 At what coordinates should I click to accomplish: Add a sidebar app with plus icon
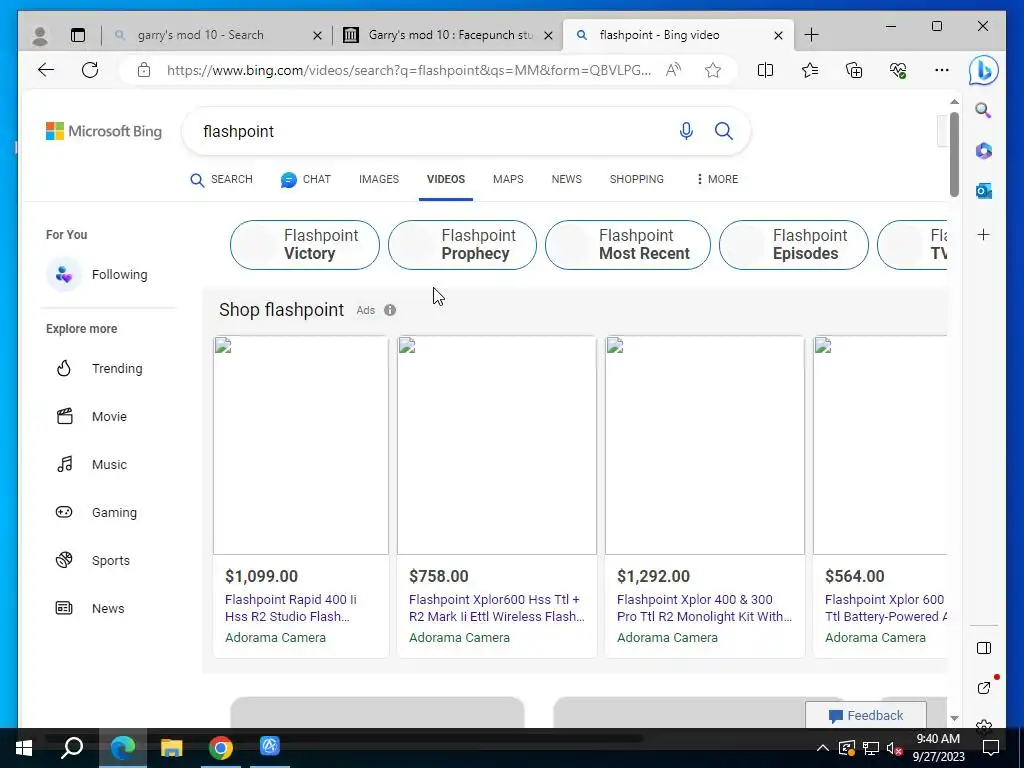pyautogui.click(x=984, y=234)
